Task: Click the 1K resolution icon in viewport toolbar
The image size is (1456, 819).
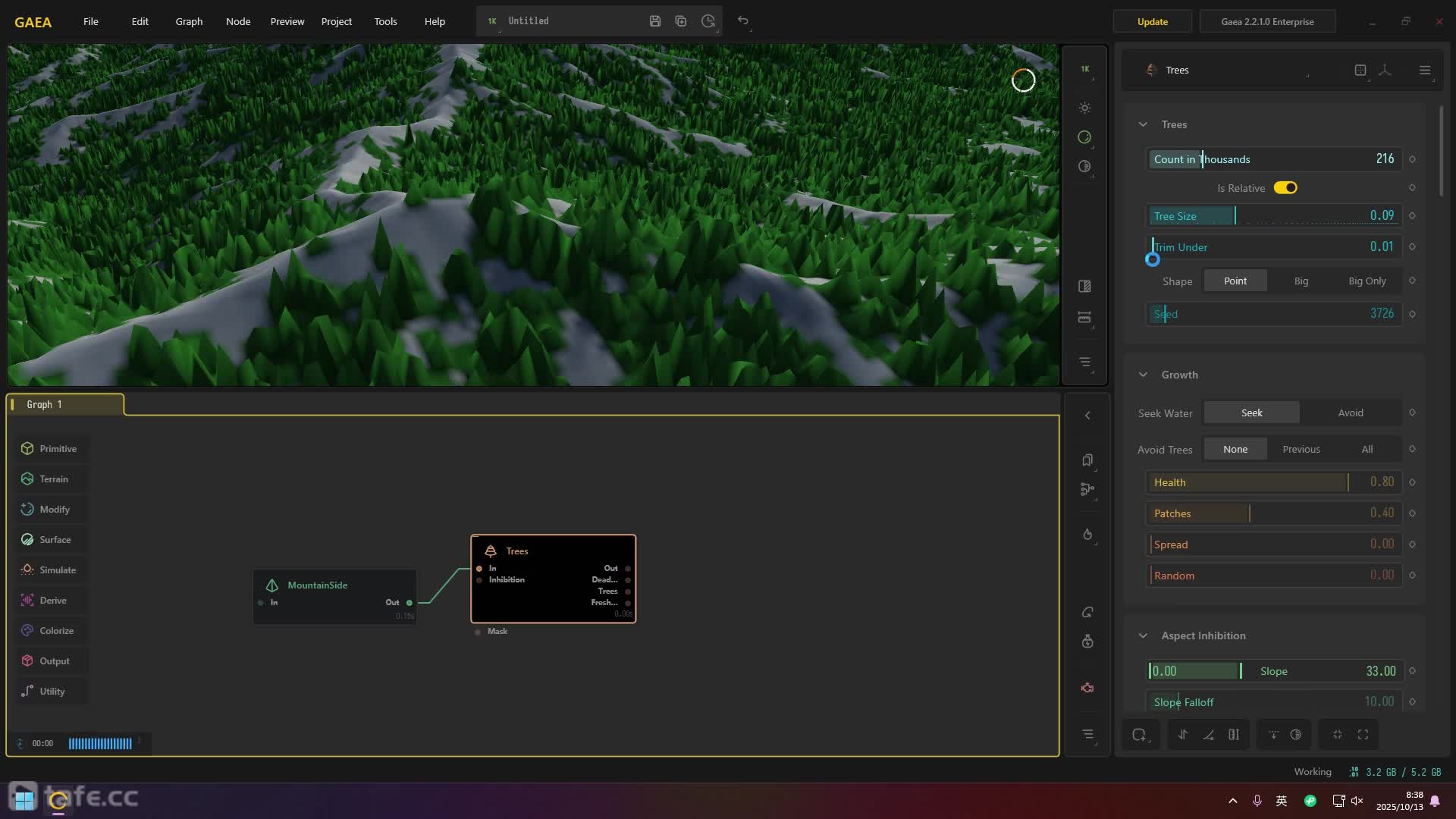Action: point(1084,69)
